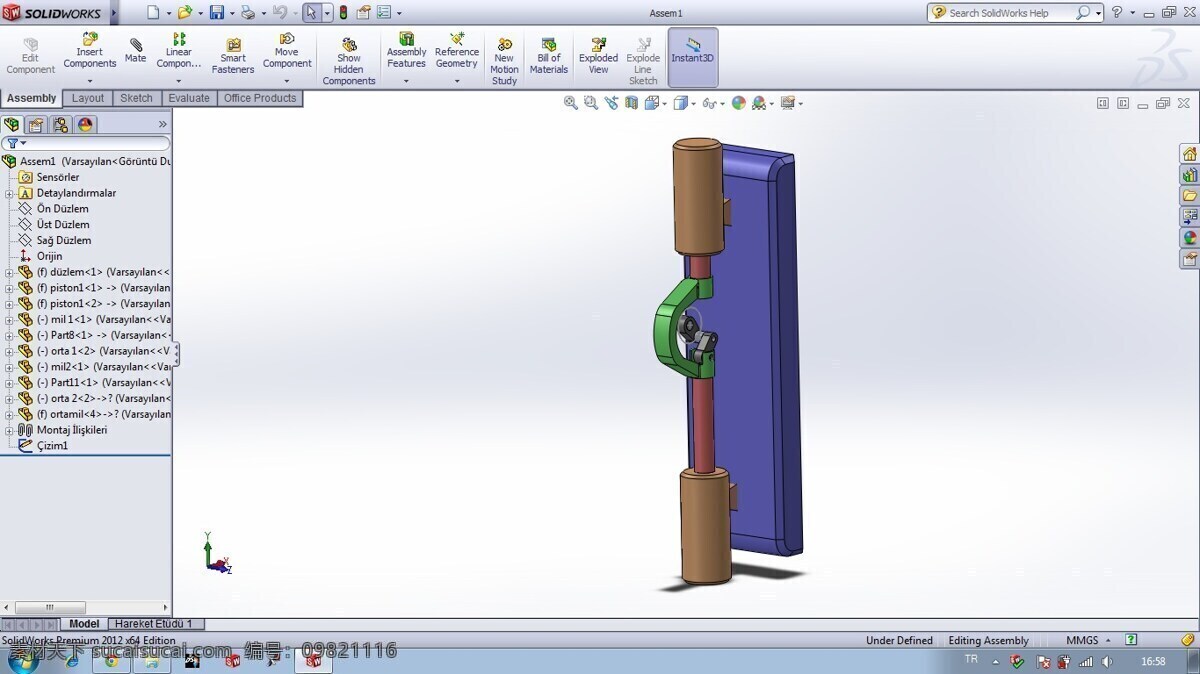The height and width of the screenshot is (674, 1200).
Task: Switch to the Sketch tab
Action: pyautogui.click(x=137, y=98)
